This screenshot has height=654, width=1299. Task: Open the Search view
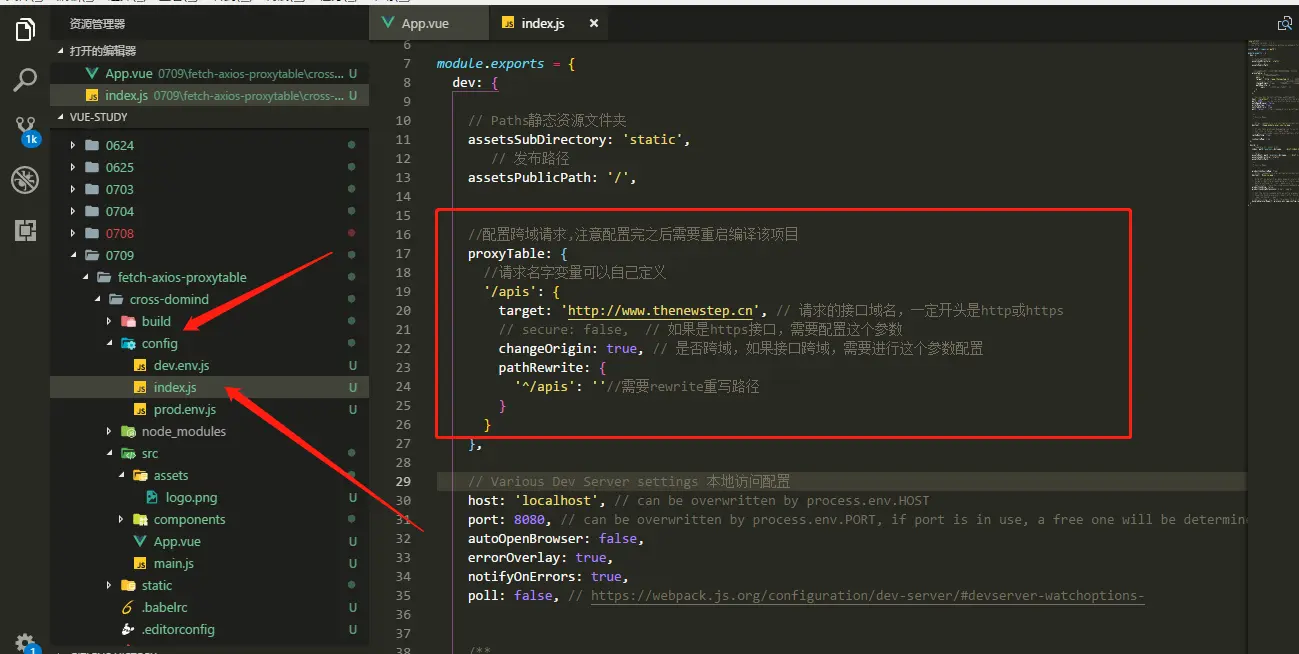pyautogui.click(x=24, y=80)
